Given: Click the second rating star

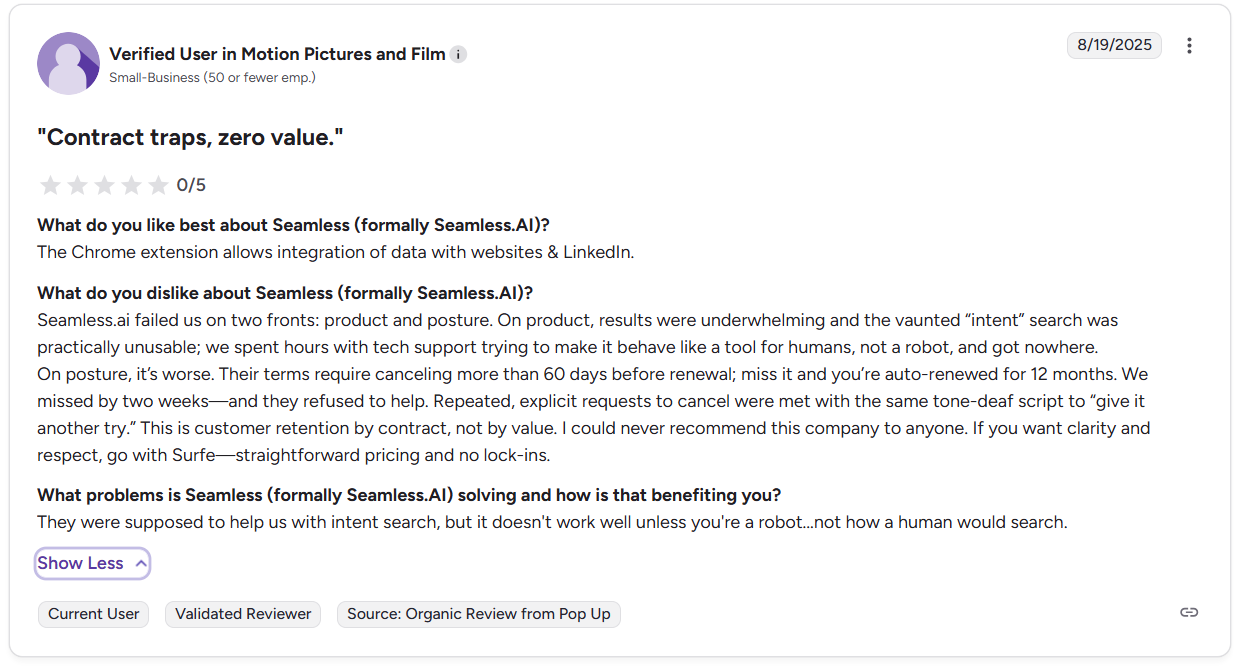Looking at the screenshot, I should 77,185.
